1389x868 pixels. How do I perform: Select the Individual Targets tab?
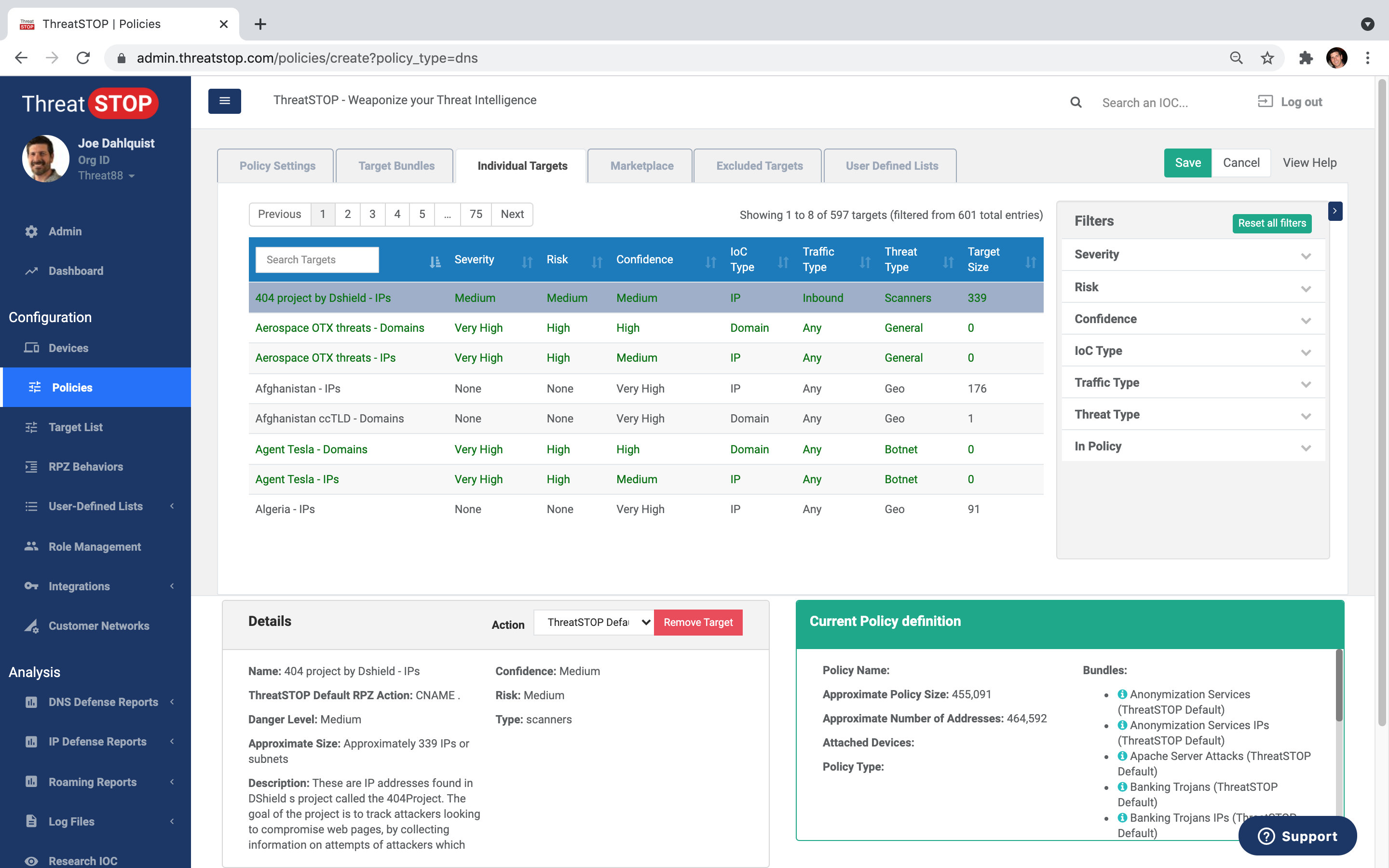point(522,166)
